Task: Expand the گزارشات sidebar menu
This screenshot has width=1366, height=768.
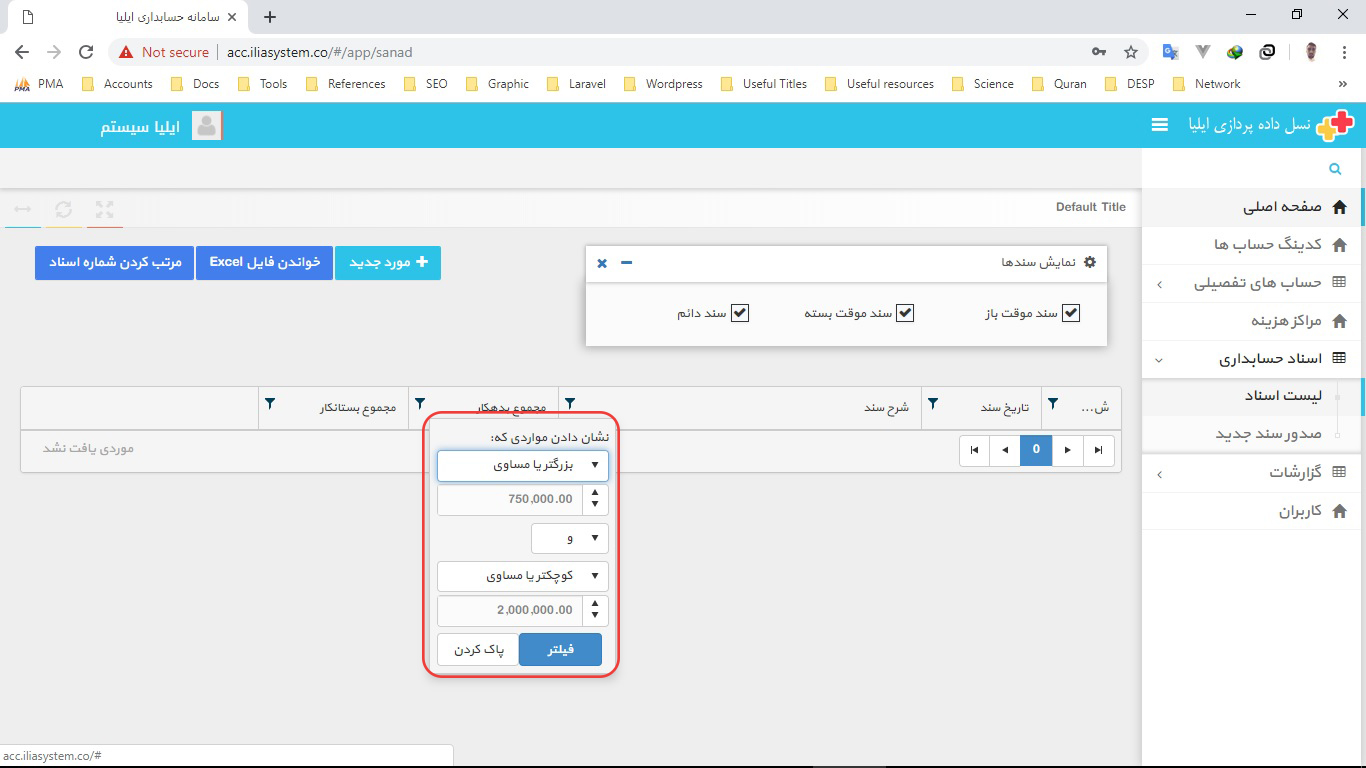Action: click(1252, 473)
